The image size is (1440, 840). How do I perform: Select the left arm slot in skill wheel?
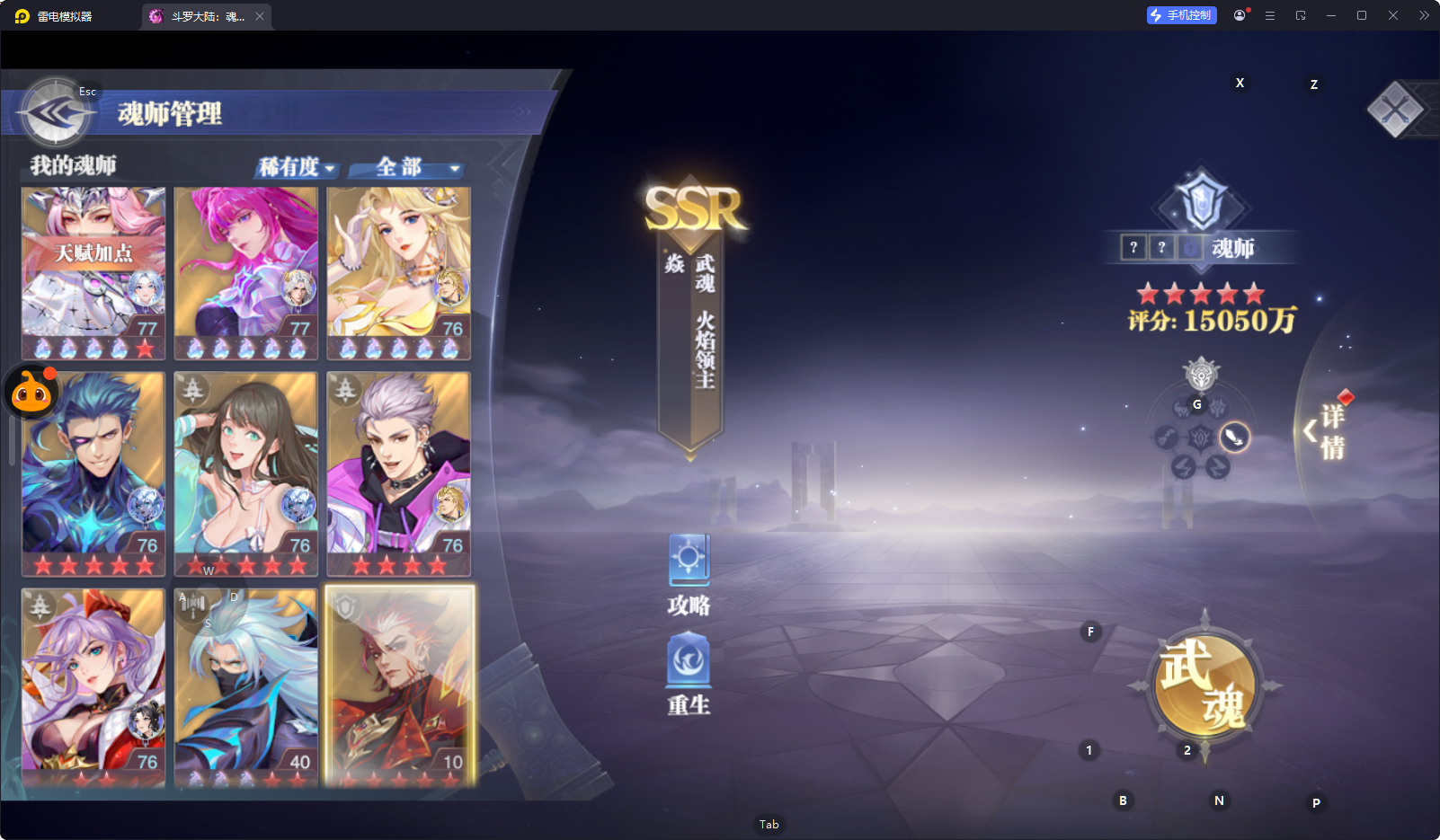point(1166,438)
